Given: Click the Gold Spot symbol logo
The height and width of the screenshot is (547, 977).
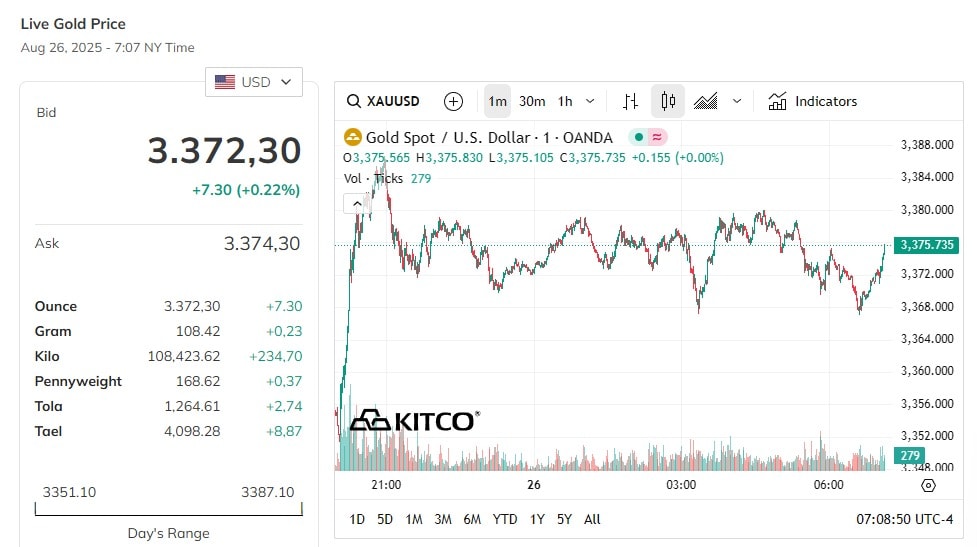Looking at the screenshot, I should tap(353, 137).
